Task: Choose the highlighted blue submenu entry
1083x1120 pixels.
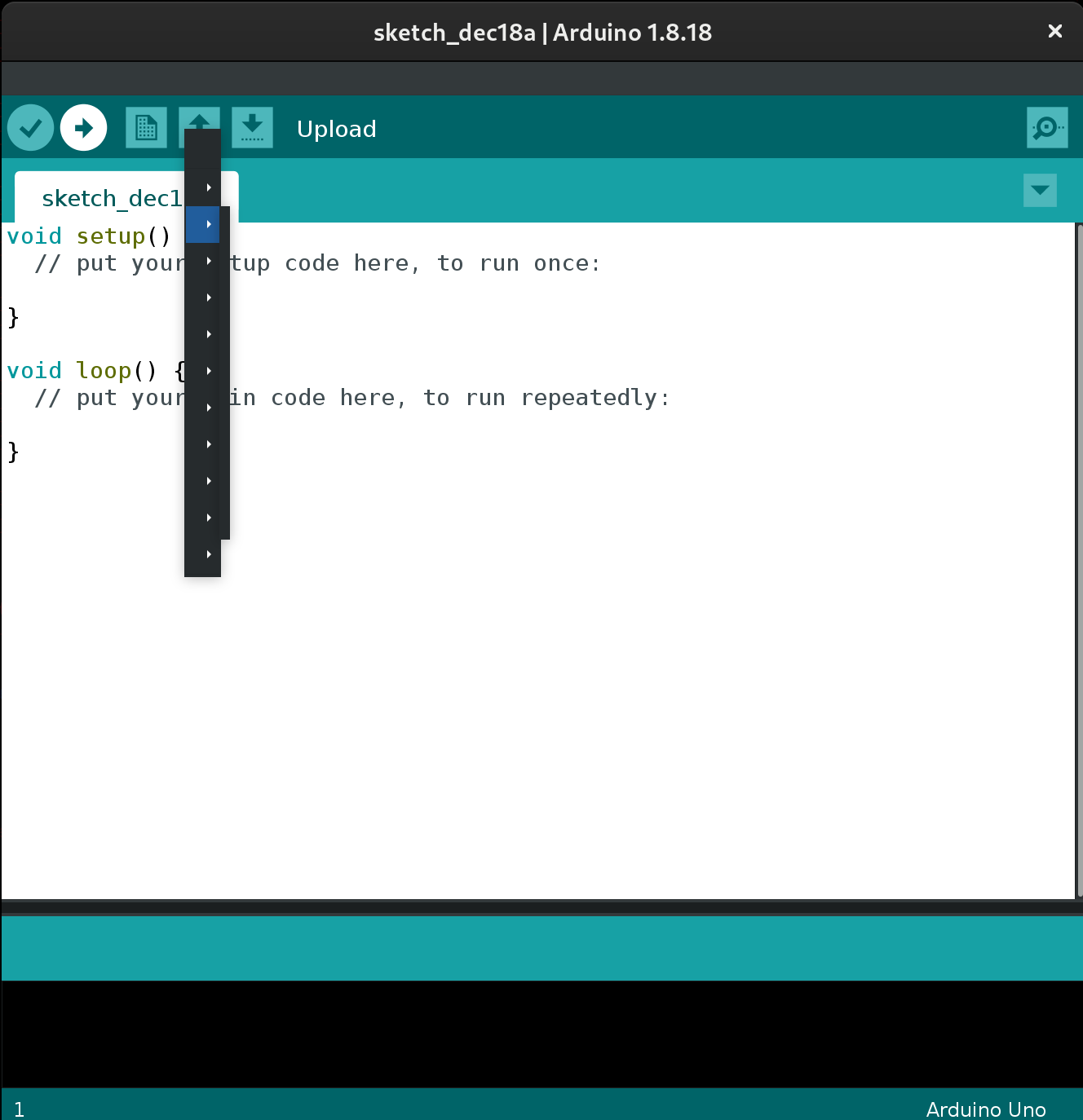Action: pos(203,224)
